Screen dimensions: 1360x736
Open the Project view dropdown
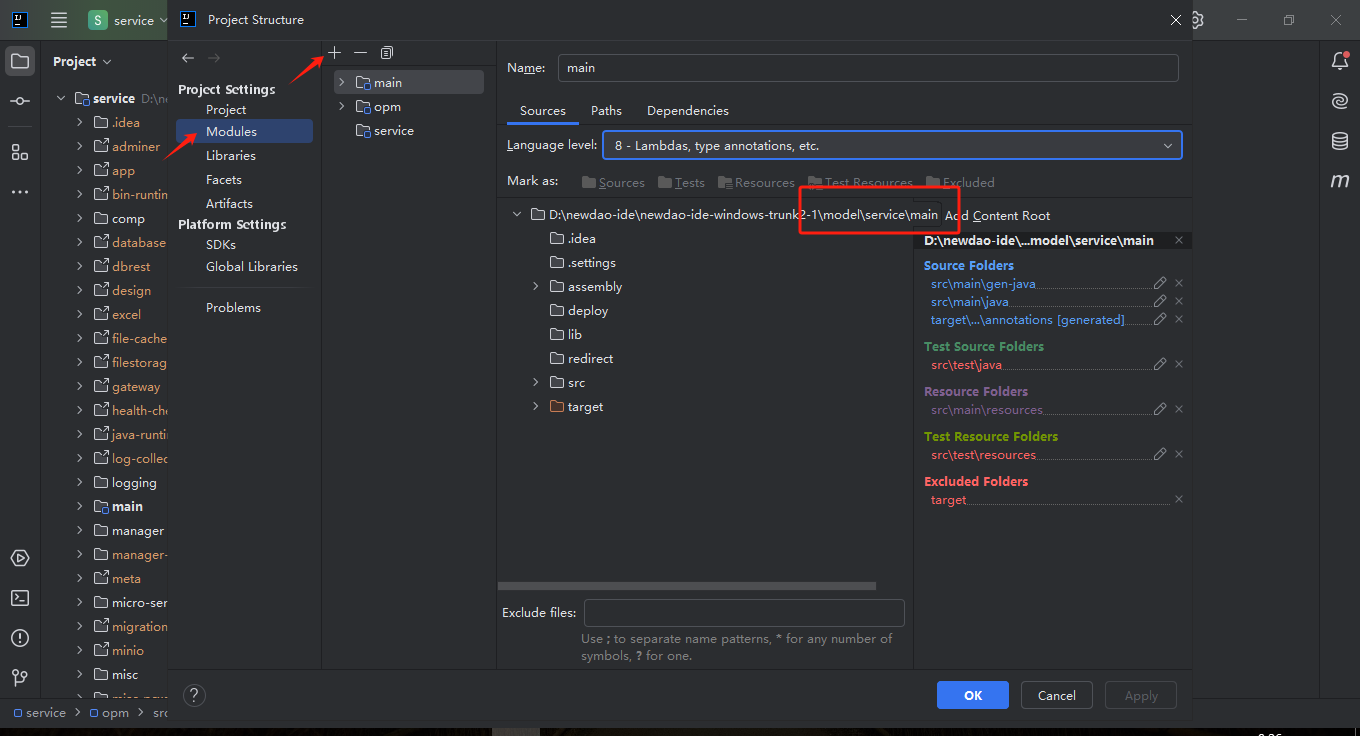click(x=82, y=61)
